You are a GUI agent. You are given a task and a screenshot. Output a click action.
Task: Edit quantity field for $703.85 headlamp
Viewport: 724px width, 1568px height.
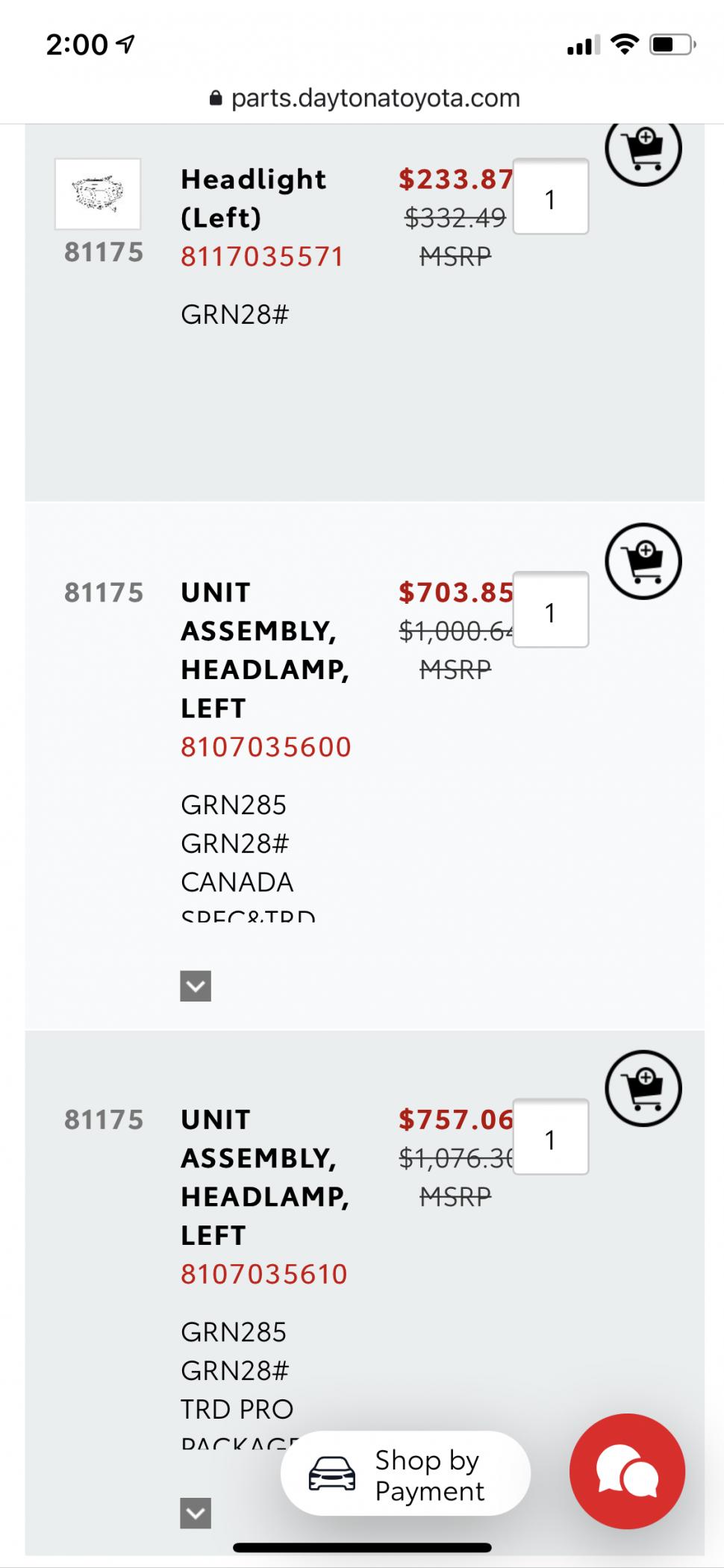551,610
